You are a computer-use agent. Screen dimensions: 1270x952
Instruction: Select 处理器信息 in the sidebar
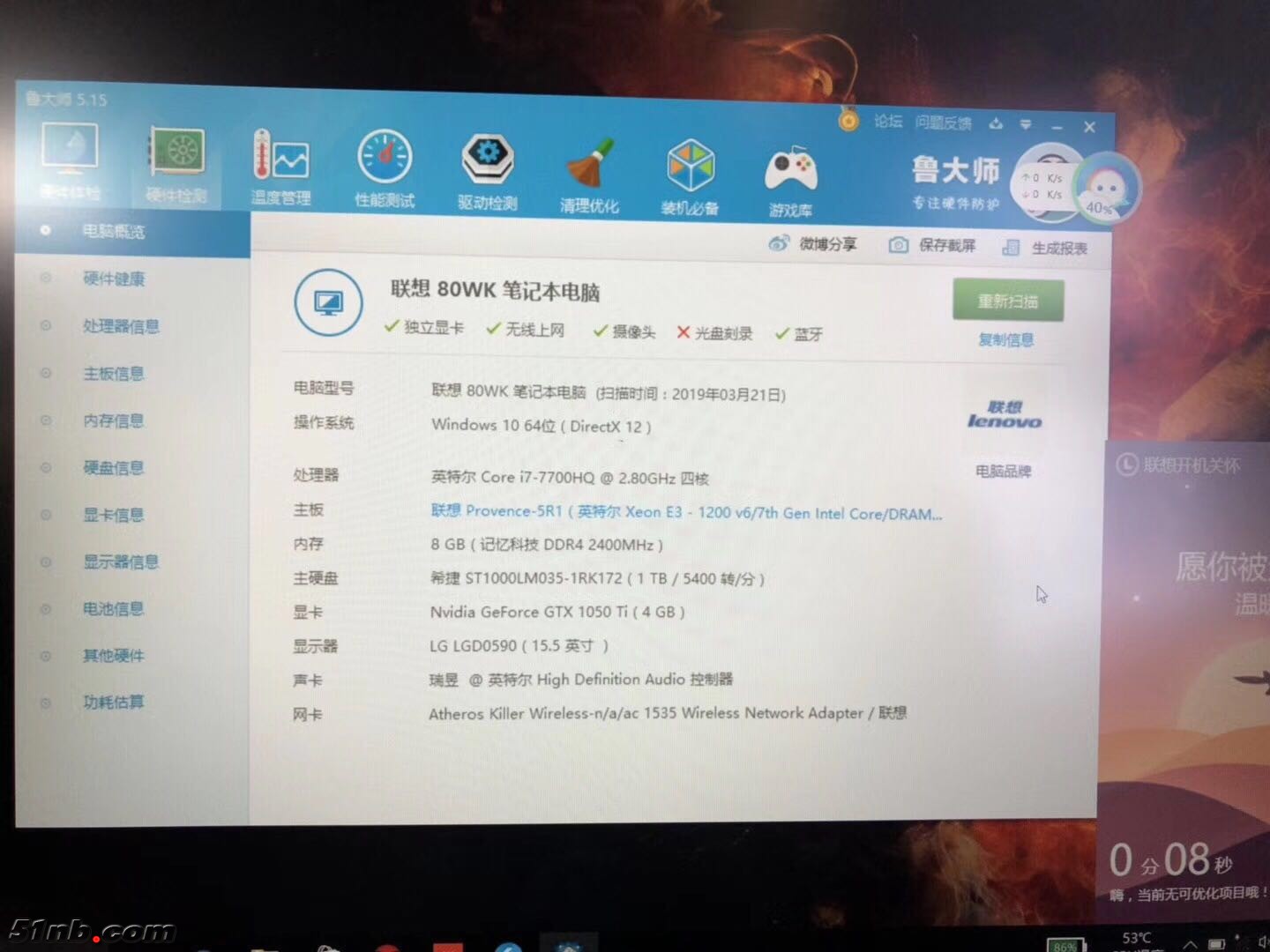pyautogui.click(x=121, y=326)
